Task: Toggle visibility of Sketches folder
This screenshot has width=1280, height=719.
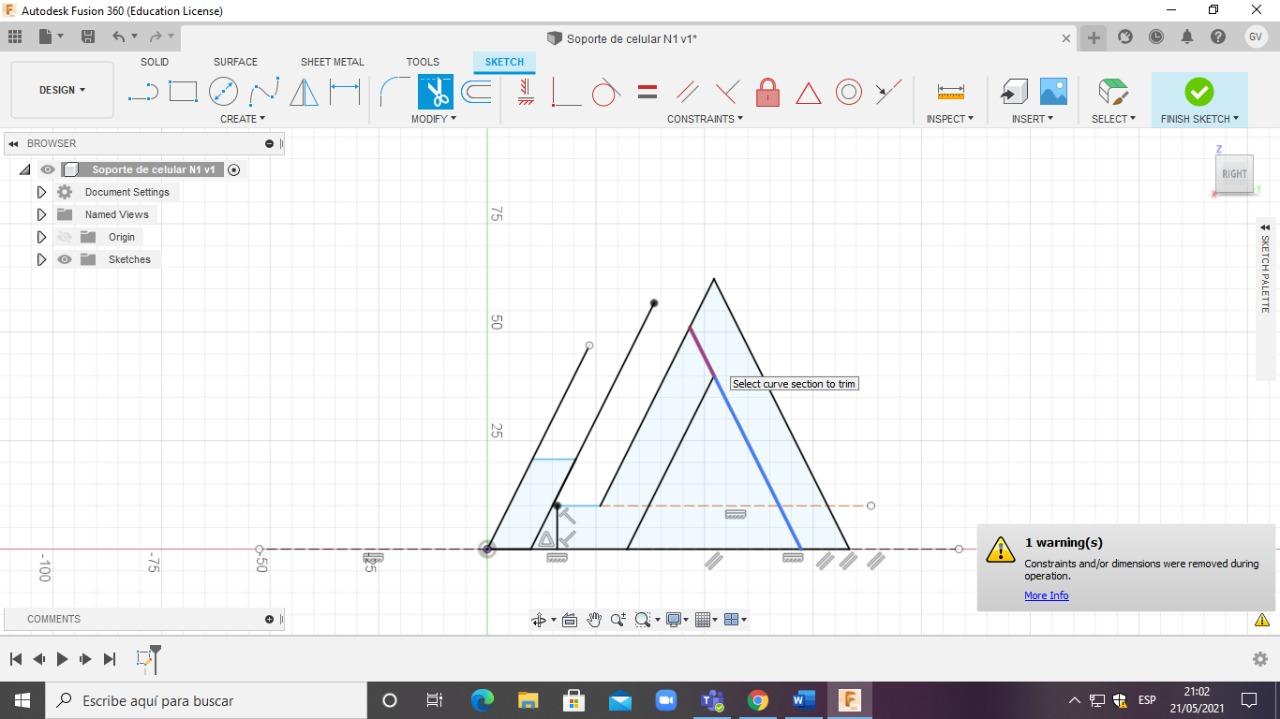Action: (x=65, y=259)
